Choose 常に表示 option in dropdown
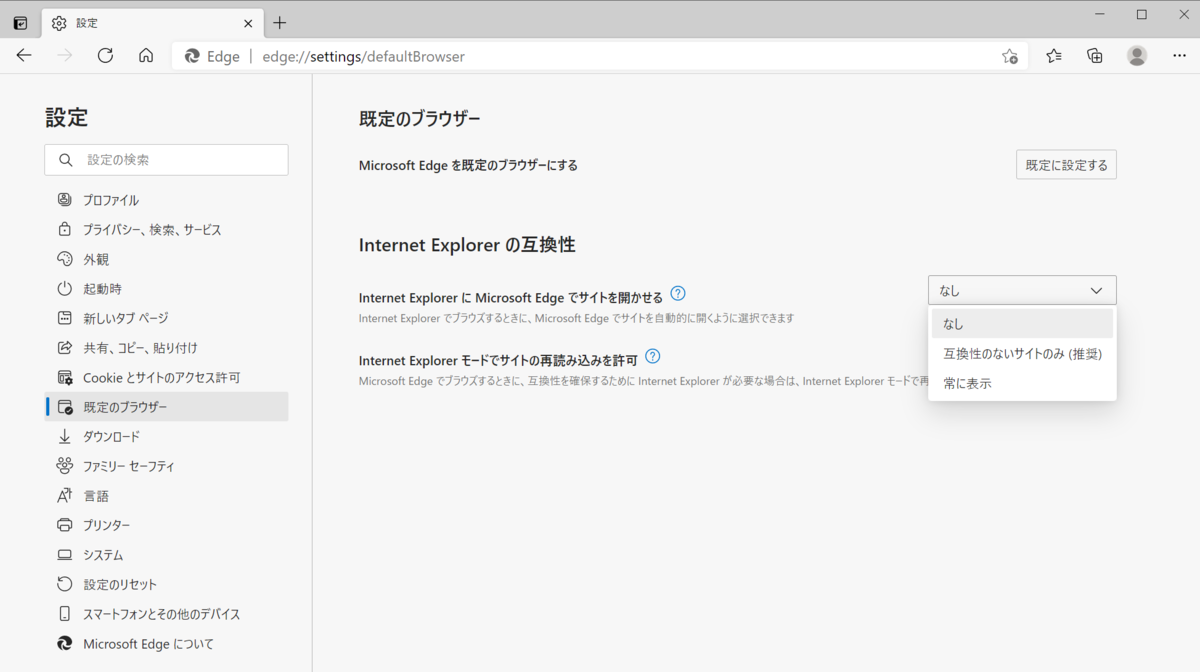Screen dimensions: 1200x672 point(1022,383)
